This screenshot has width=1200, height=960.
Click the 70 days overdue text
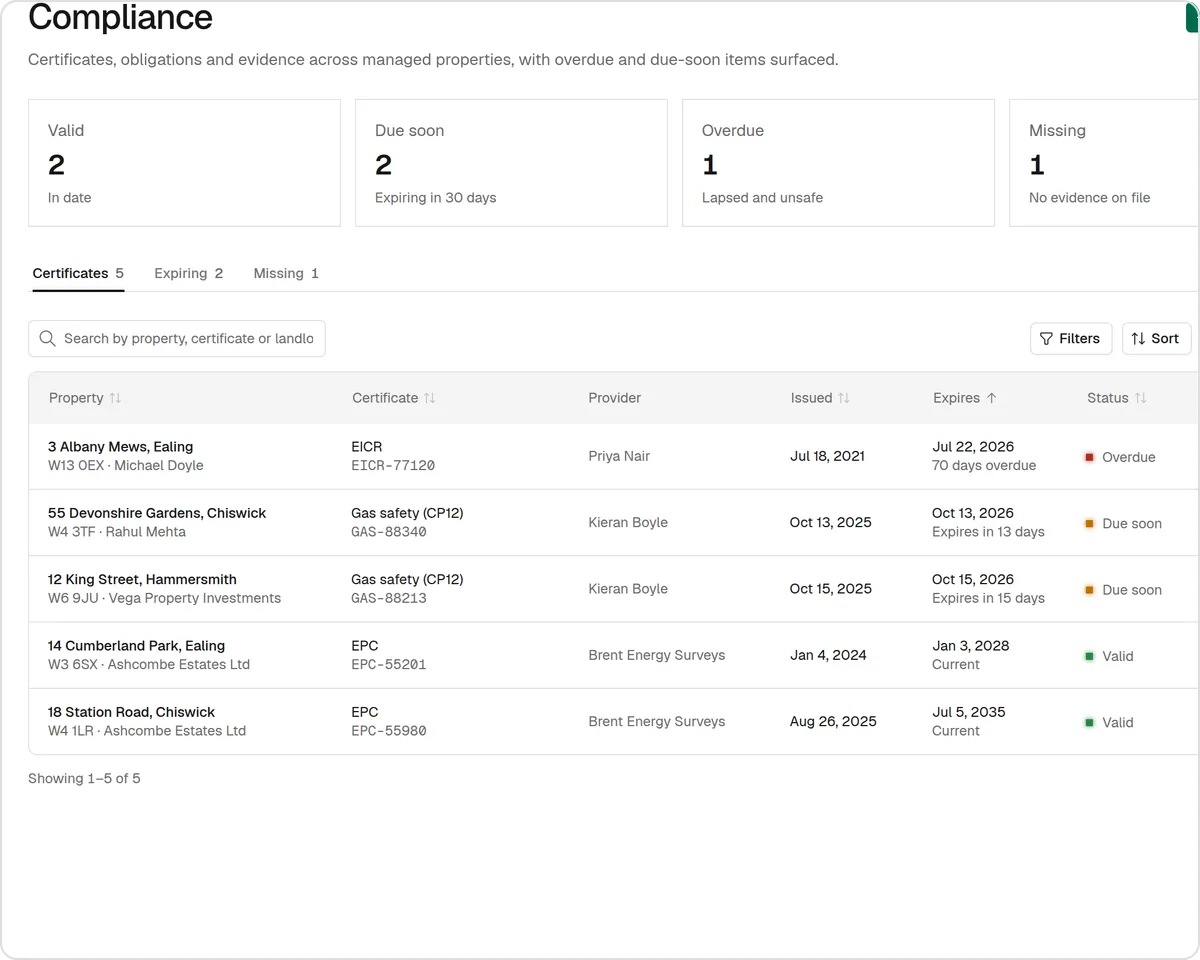[984, 466]
